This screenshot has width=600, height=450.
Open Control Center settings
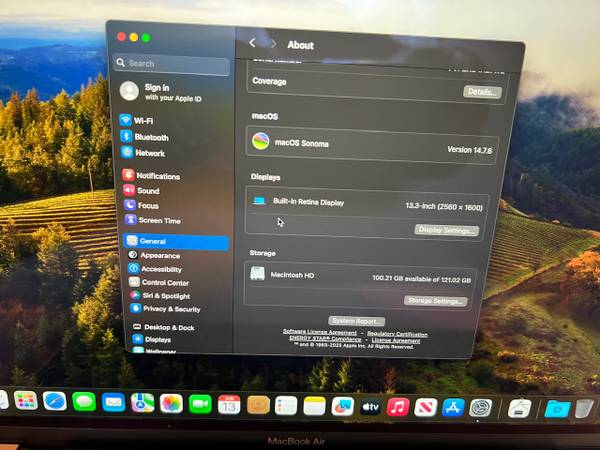coord(159,282)
